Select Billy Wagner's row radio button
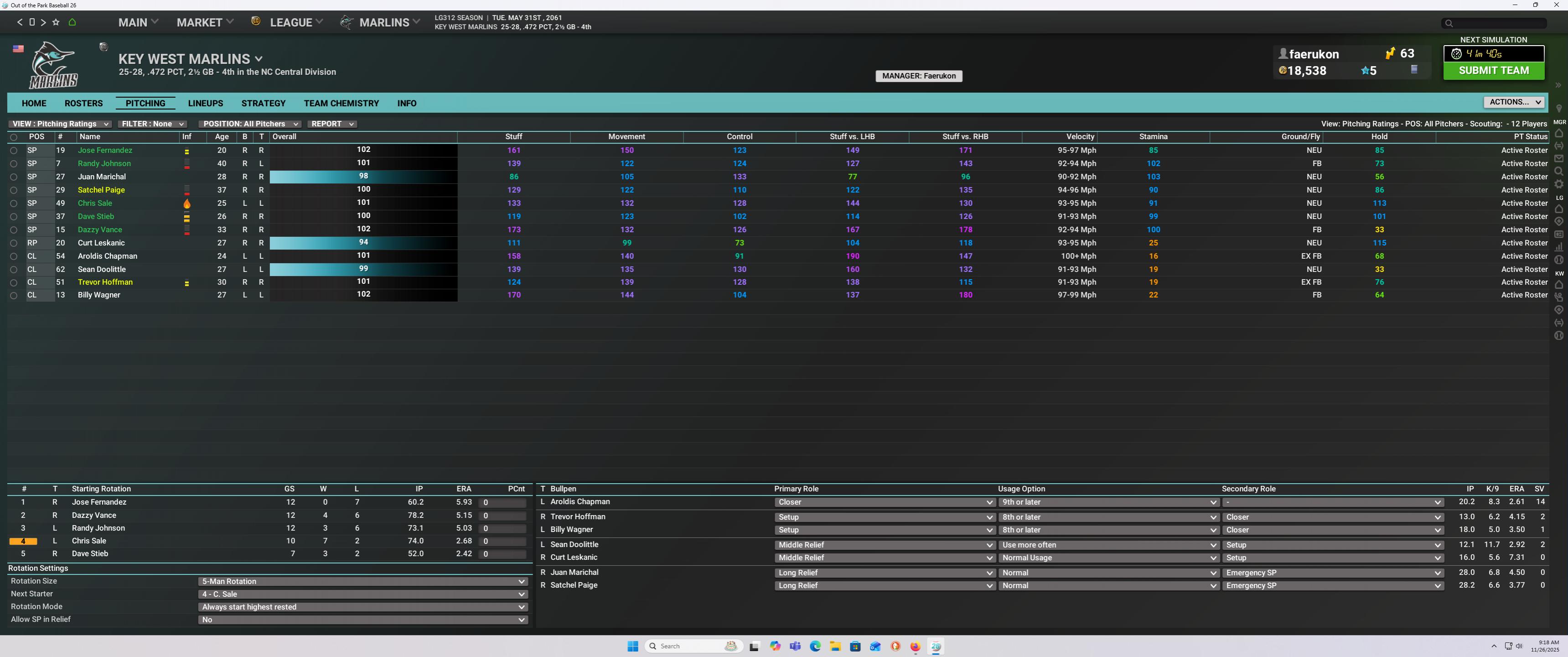Screen dimensions: 1568x657 click(13, 295)
